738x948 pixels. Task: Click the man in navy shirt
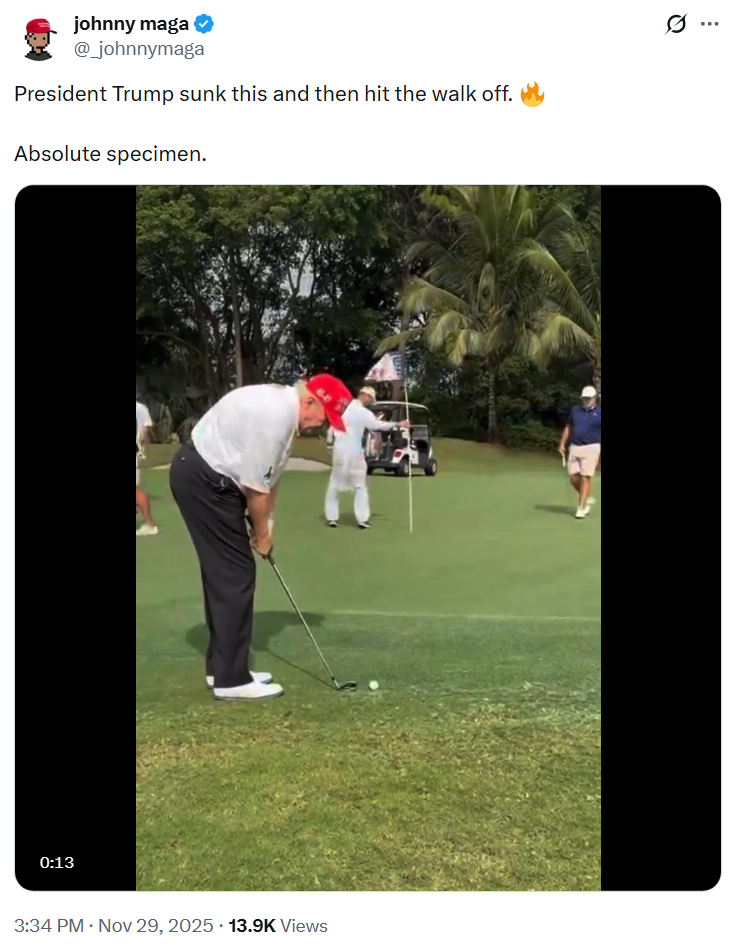581,451
